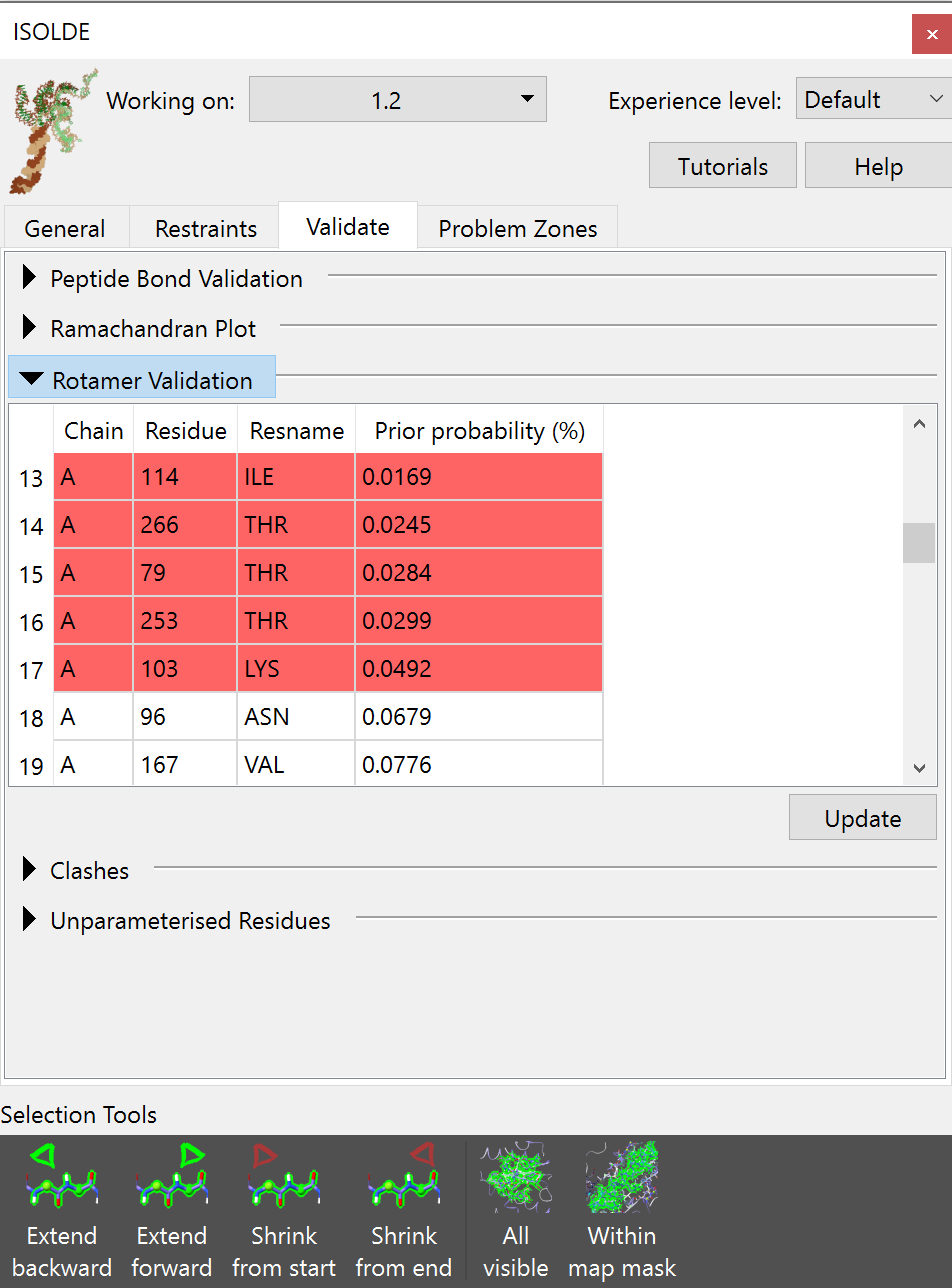Click Update to refresh rotamer list
952x1288 pixels.
point(863,818)
